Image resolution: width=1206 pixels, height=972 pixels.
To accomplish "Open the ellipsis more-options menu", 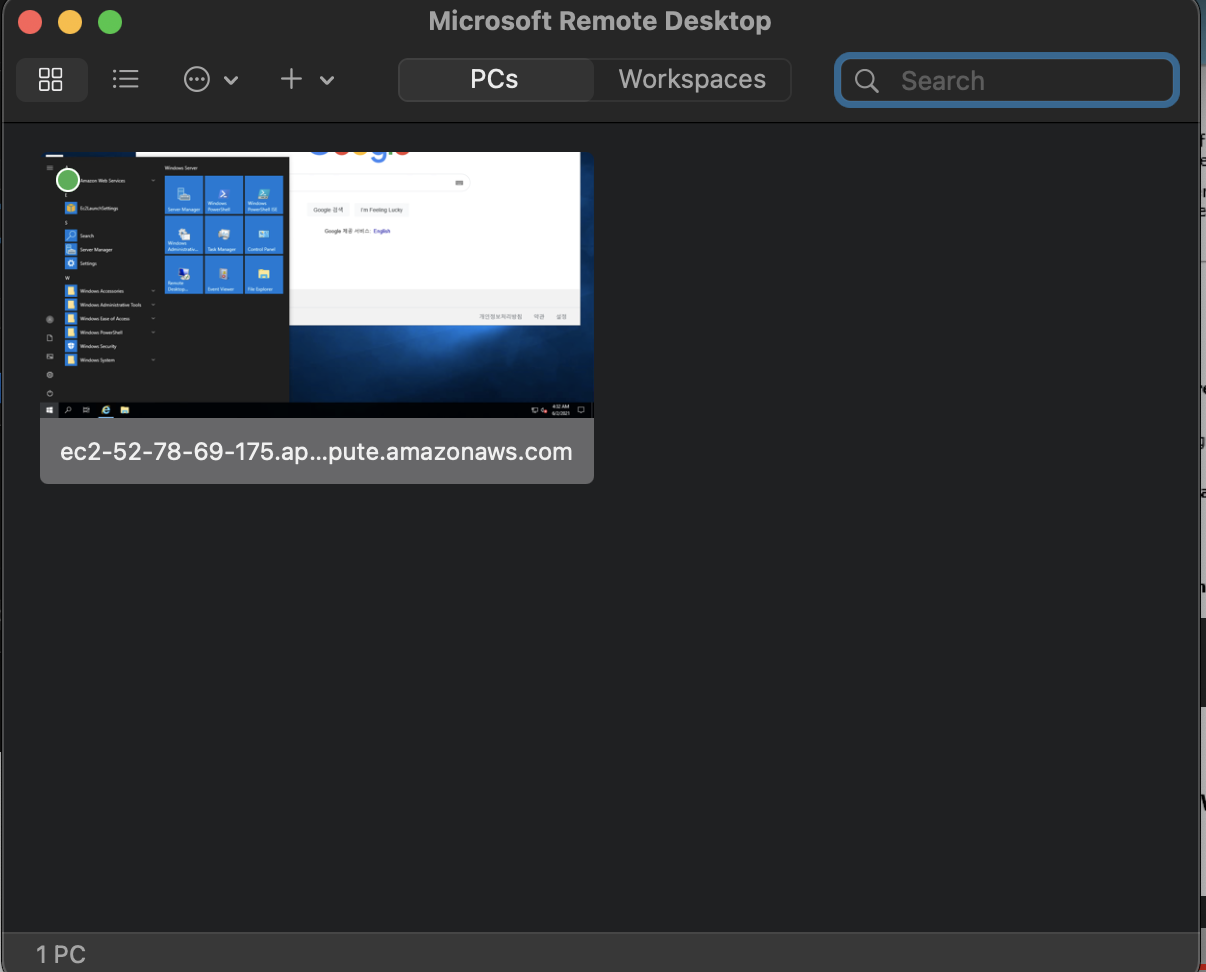I will coord(211,80).
